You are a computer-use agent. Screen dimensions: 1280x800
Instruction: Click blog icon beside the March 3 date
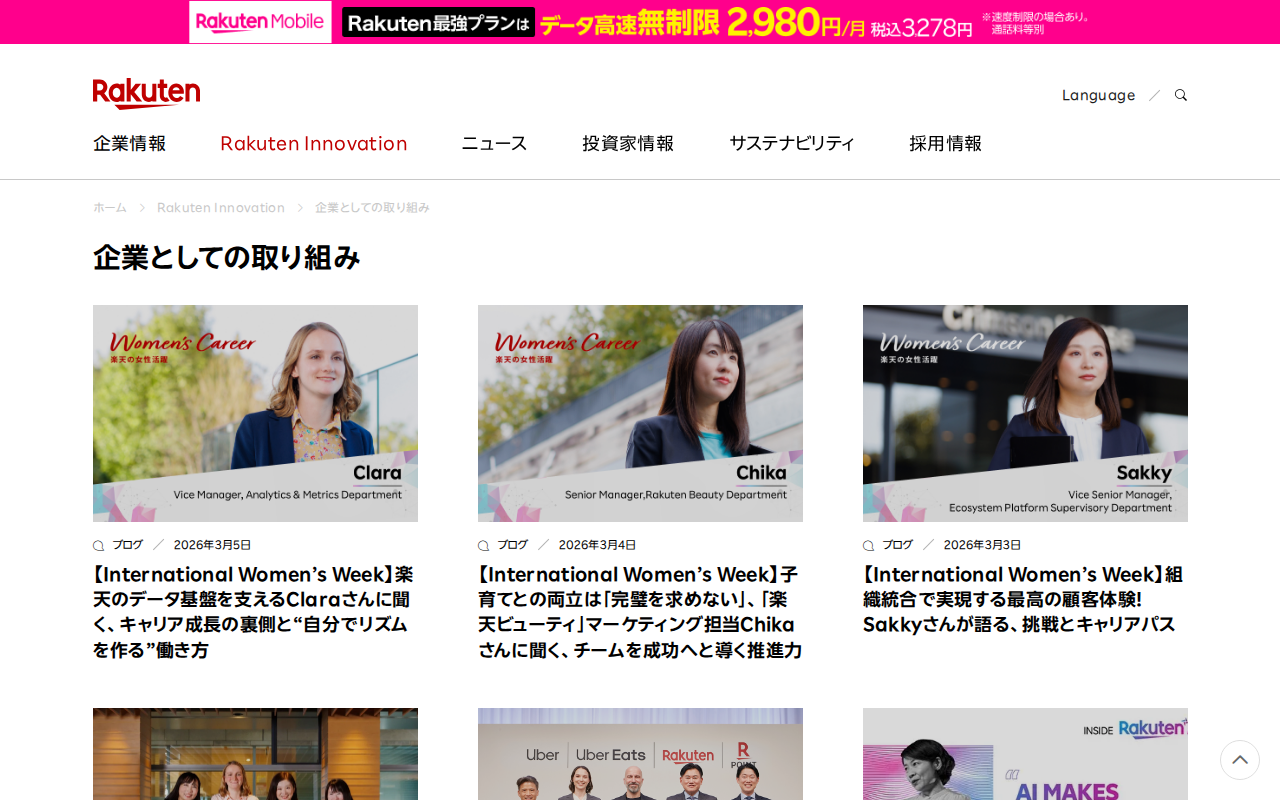coord(868,546)
